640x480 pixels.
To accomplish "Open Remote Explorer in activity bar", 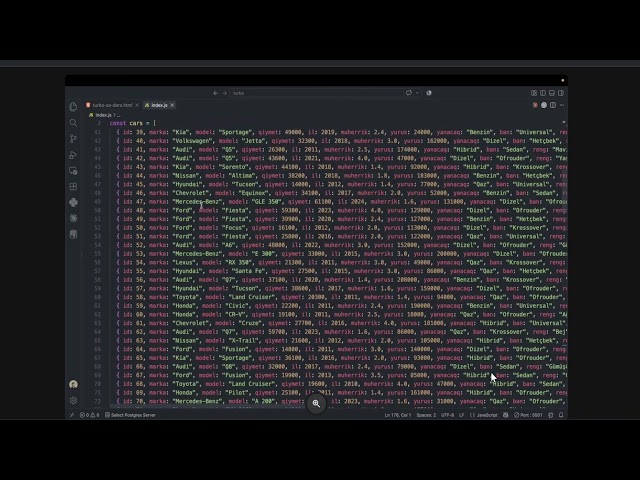I will (73, 171).
